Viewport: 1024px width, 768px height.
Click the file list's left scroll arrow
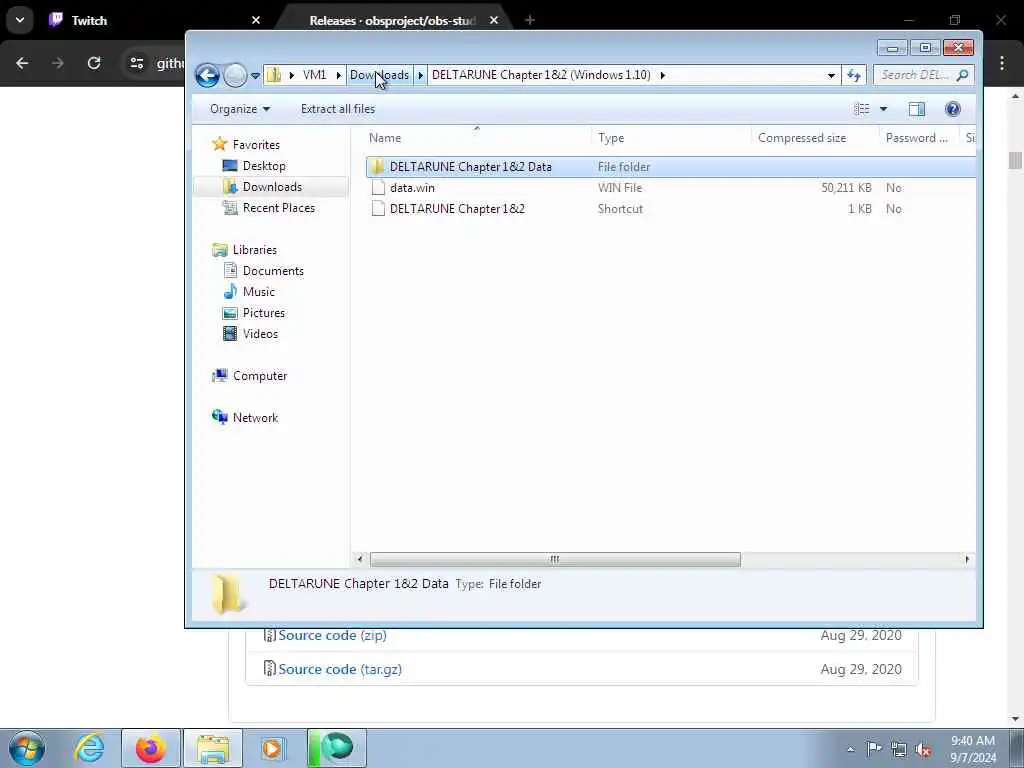(x=360, y=559)
